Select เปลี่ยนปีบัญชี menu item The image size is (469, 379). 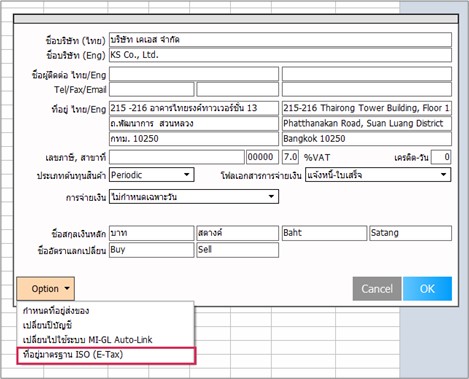[106, 325]
